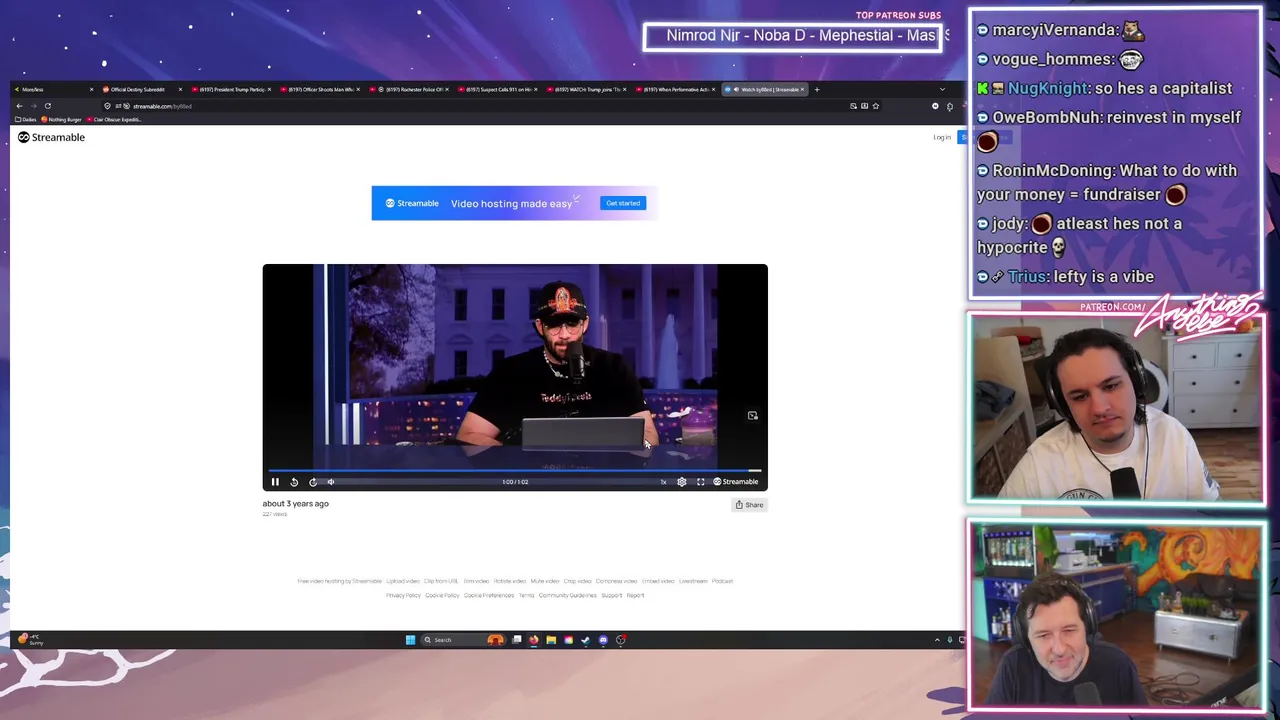
Task: Click the Crop video footer link
Action: coord(578,581)
